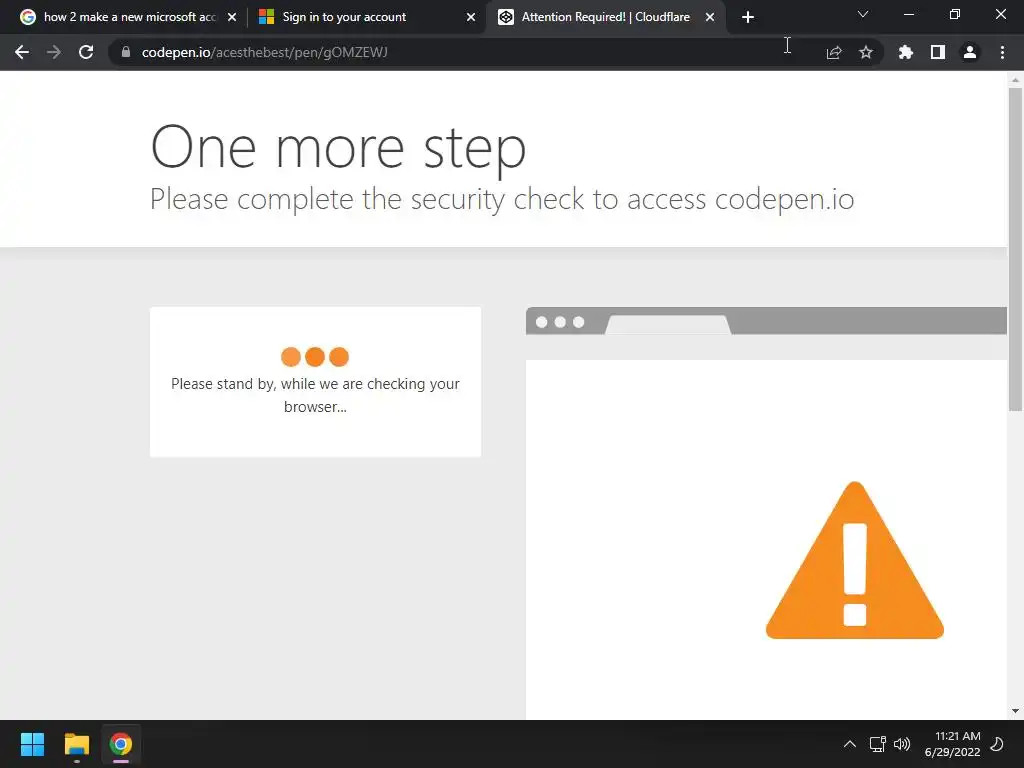Click the Chrome taskbar icon
The width and height of the screenshot is (1024, 768).
(121, 744)
